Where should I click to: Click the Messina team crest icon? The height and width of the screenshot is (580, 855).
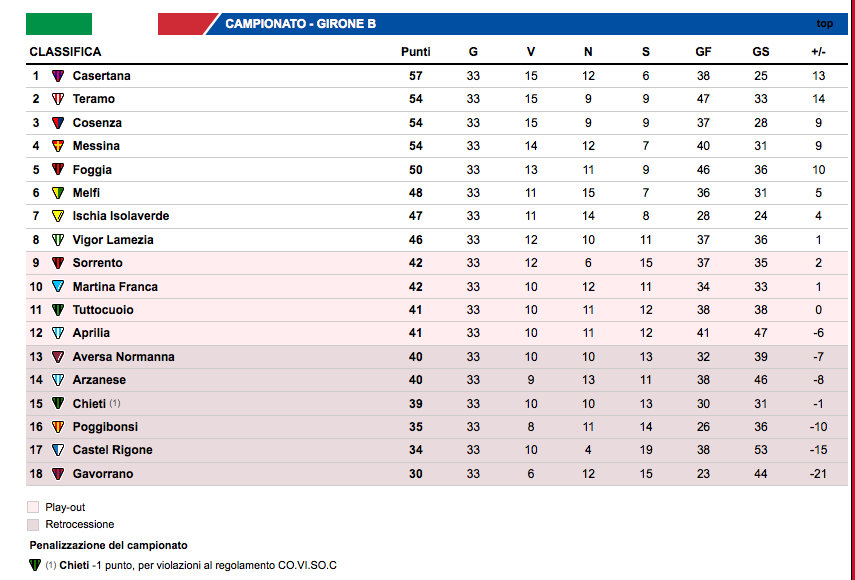(x=58, y=146)
